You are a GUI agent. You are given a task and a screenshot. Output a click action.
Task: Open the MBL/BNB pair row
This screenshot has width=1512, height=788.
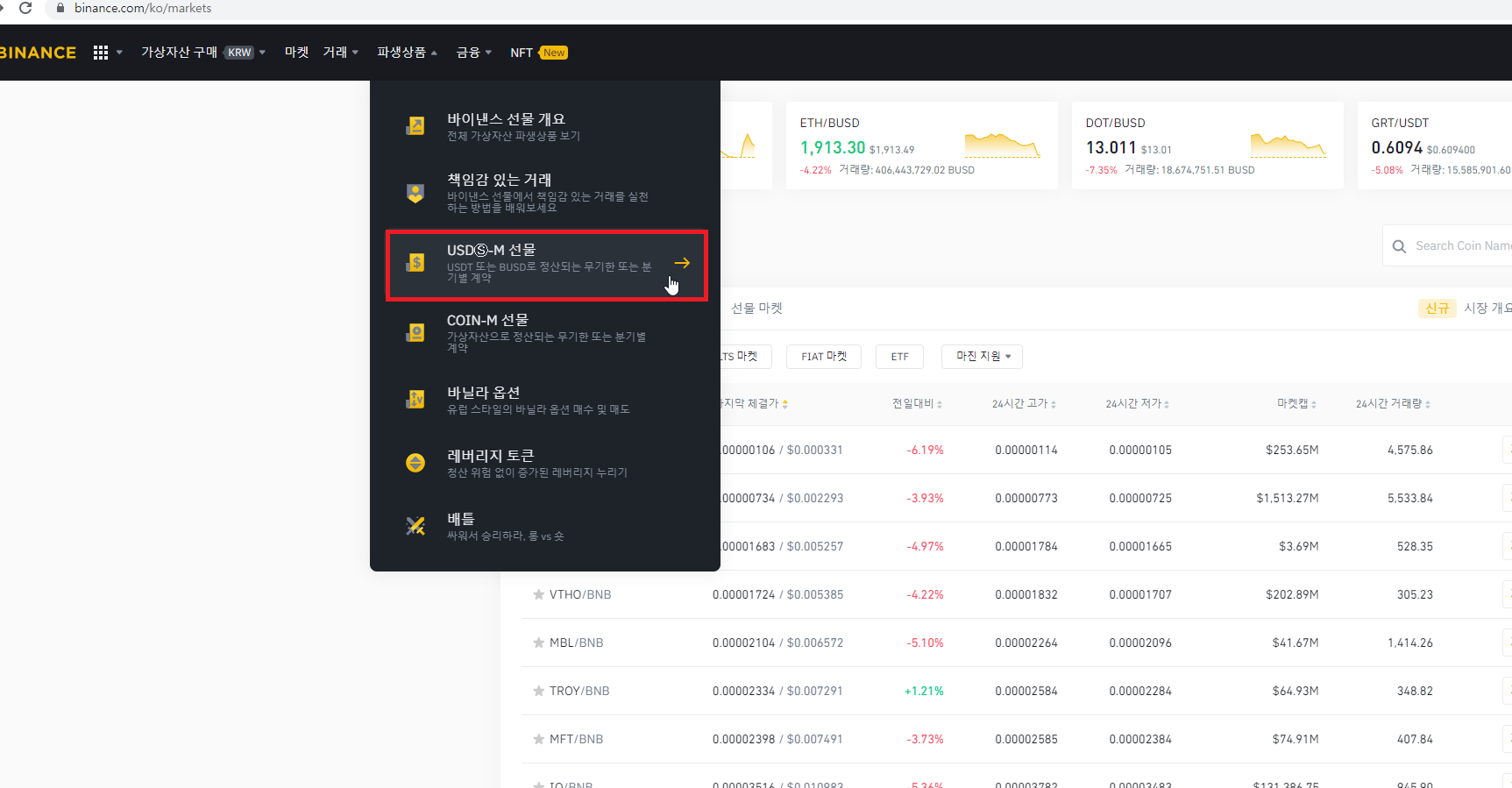pos(1017,642)
